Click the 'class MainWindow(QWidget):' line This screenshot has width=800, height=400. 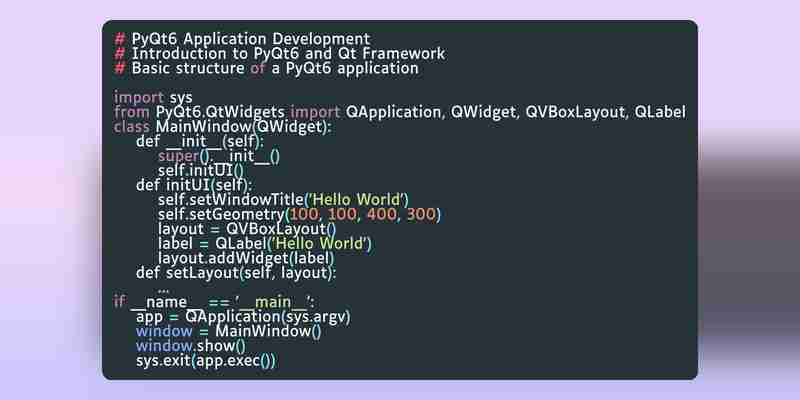(x=223, y=127)
